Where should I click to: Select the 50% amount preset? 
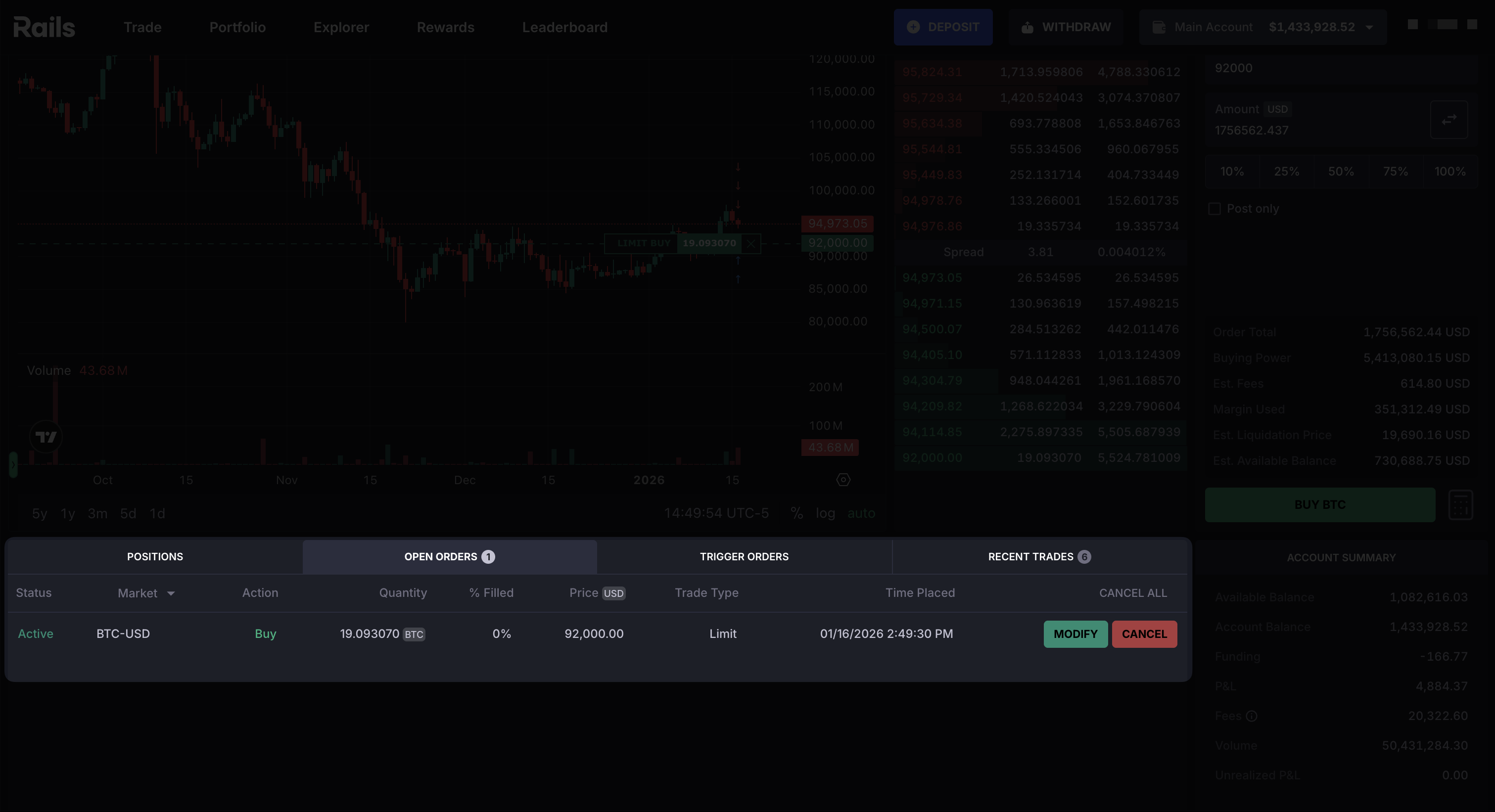1341,172
